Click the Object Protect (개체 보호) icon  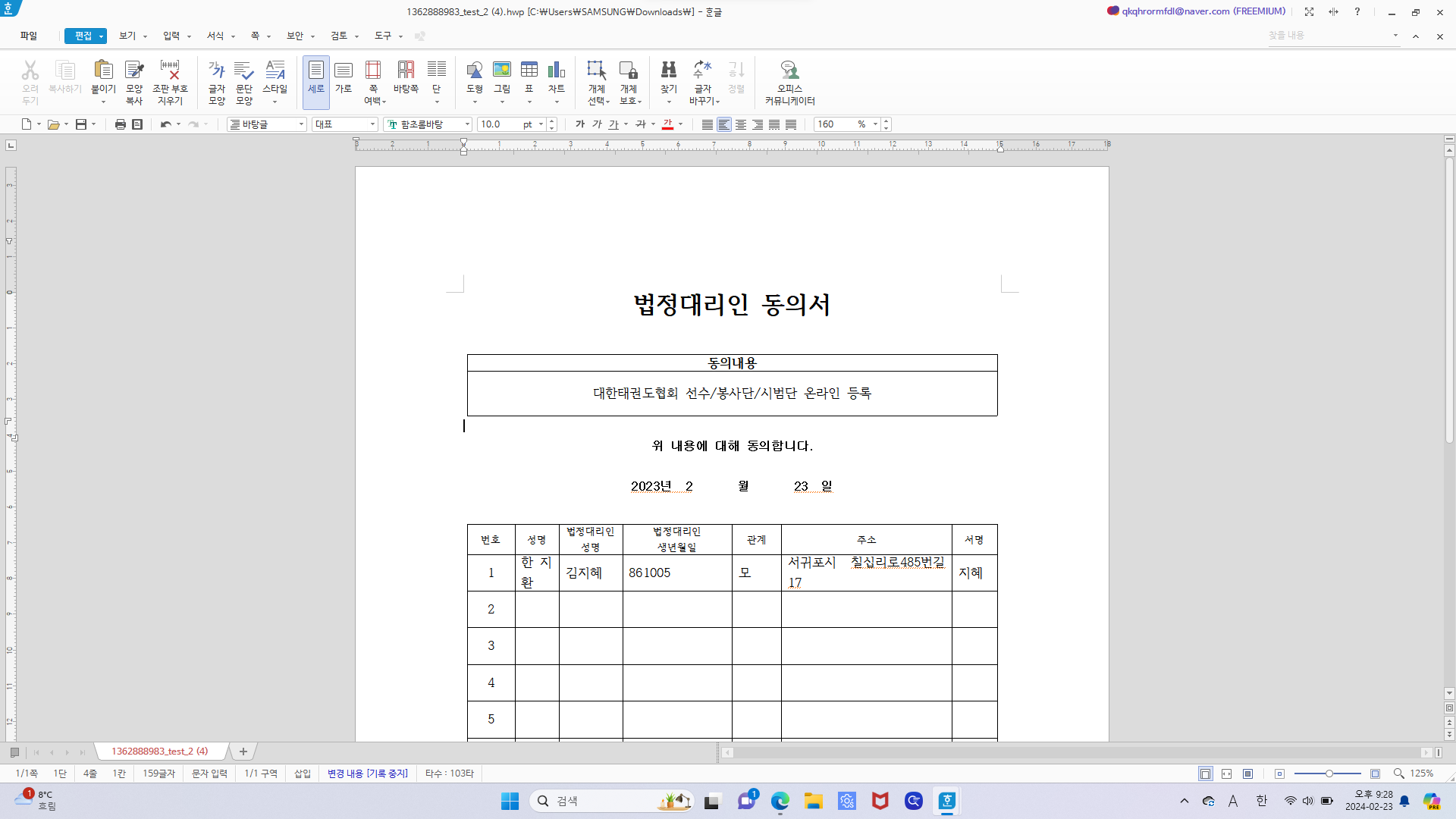629,71
